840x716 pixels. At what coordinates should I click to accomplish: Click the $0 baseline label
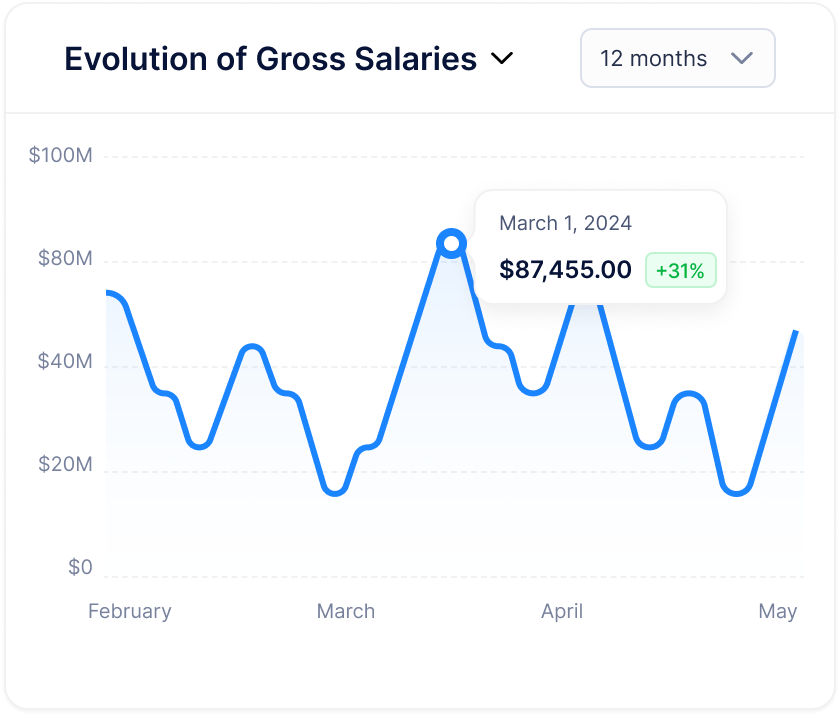coord(80,567)
